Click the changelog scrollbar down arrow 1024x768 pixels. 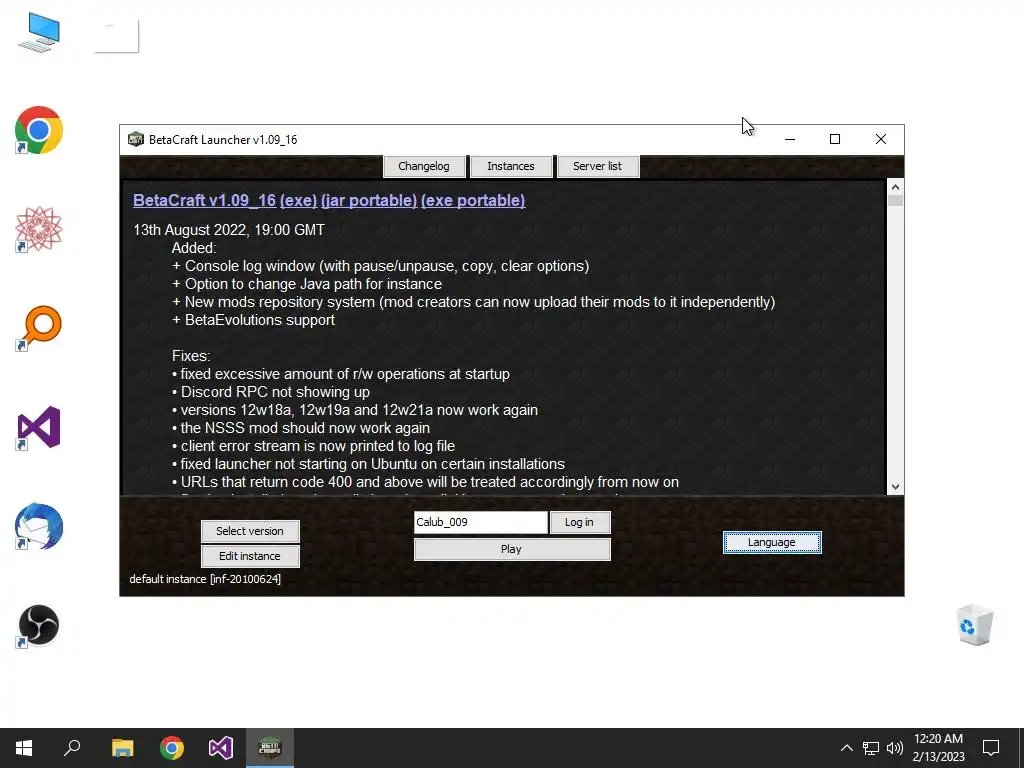[895, 487]
